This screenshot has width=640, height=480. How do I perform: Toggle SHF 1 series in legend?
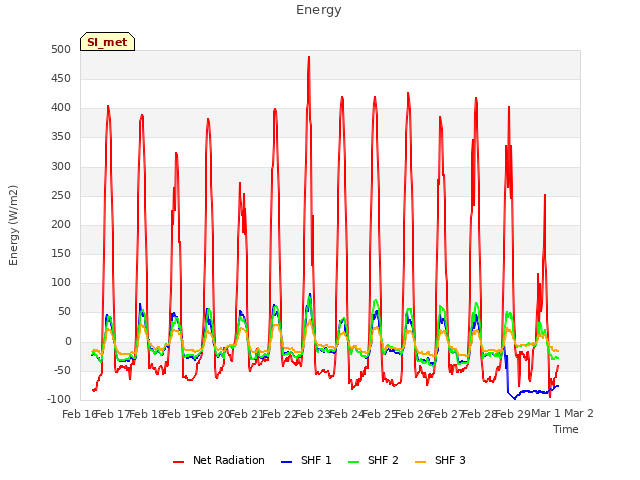pyautogui.click(x=307, y=460)
